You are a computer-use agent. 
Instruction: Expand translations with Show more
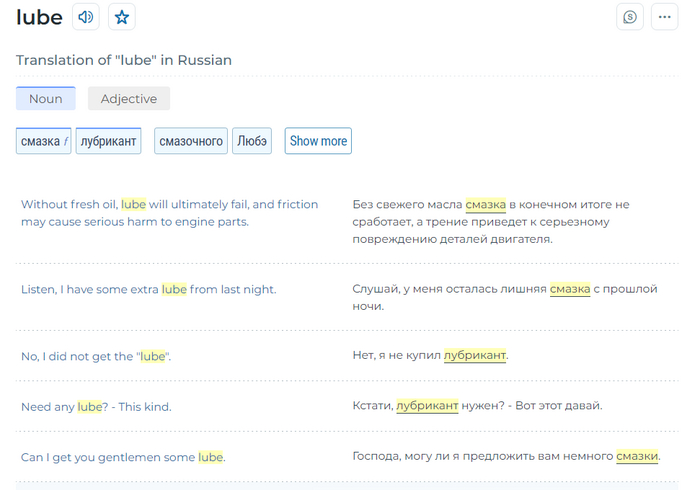coord(318,141)
